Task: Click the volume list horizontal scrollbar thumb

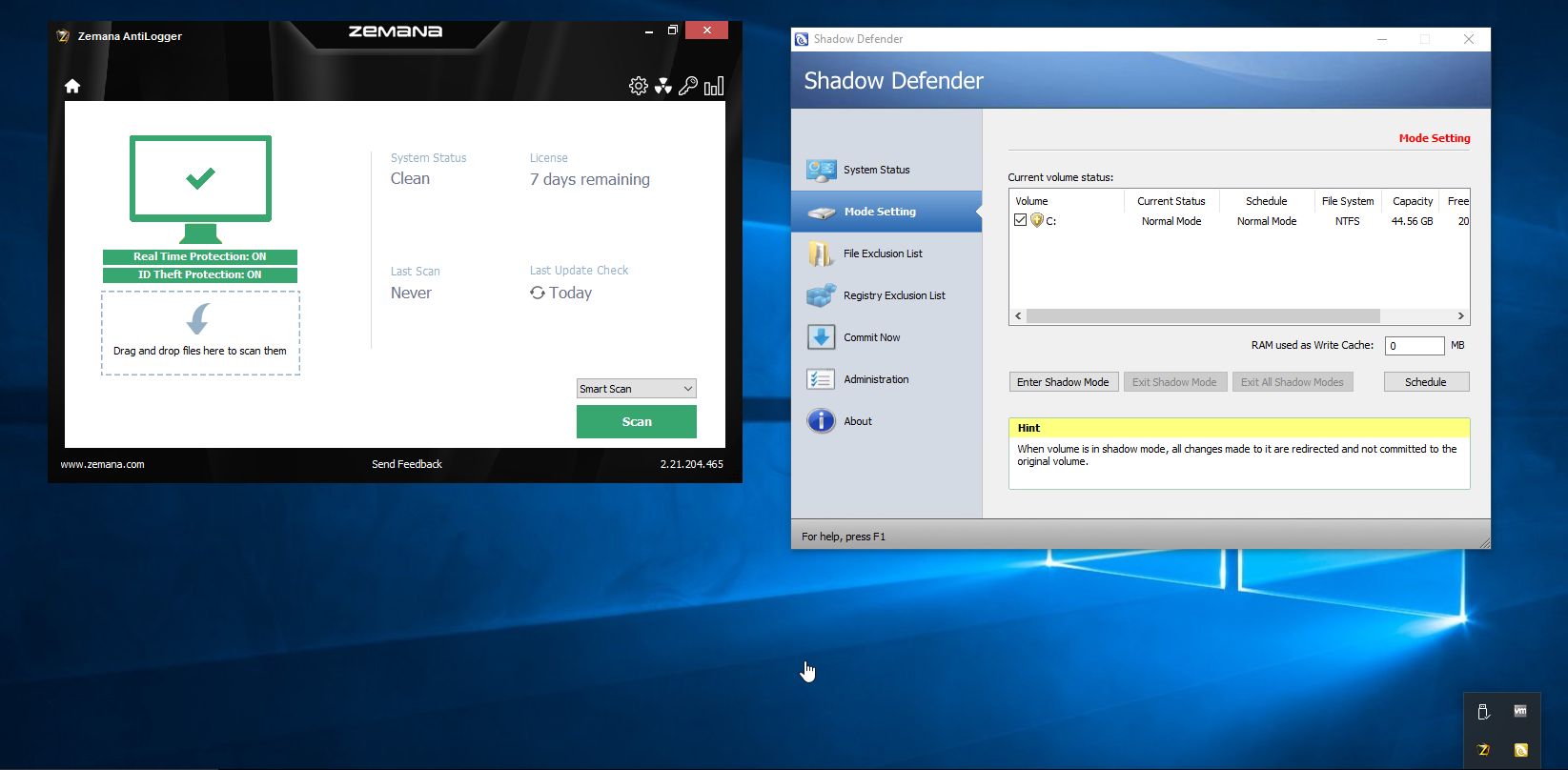Action: [x=1203, y=315]
